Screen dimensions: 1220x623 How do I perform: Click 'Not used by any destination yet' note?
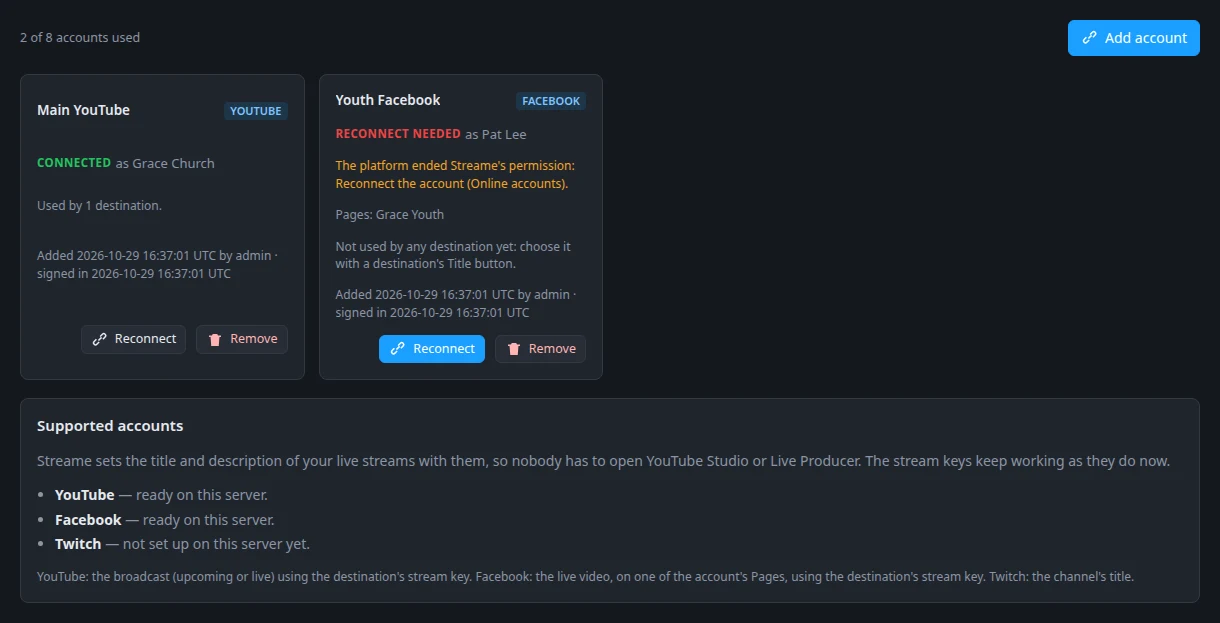[x=454, y=255]
